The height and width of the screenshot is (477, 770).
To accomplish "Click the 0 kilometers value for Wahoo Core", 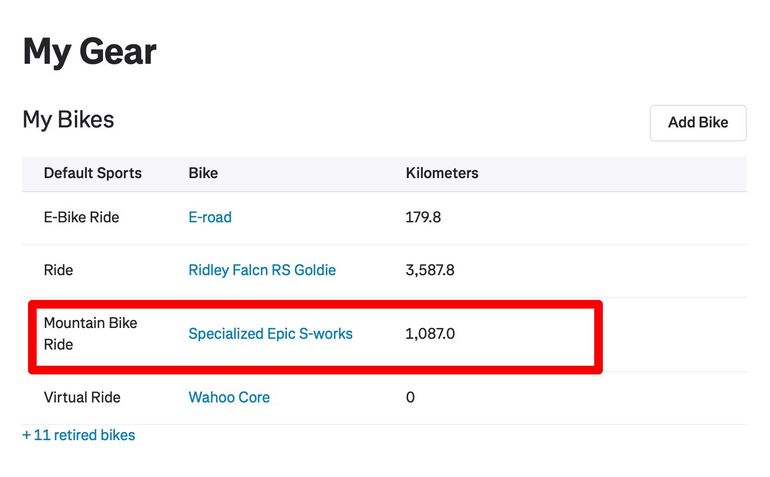I will point(410,397).
